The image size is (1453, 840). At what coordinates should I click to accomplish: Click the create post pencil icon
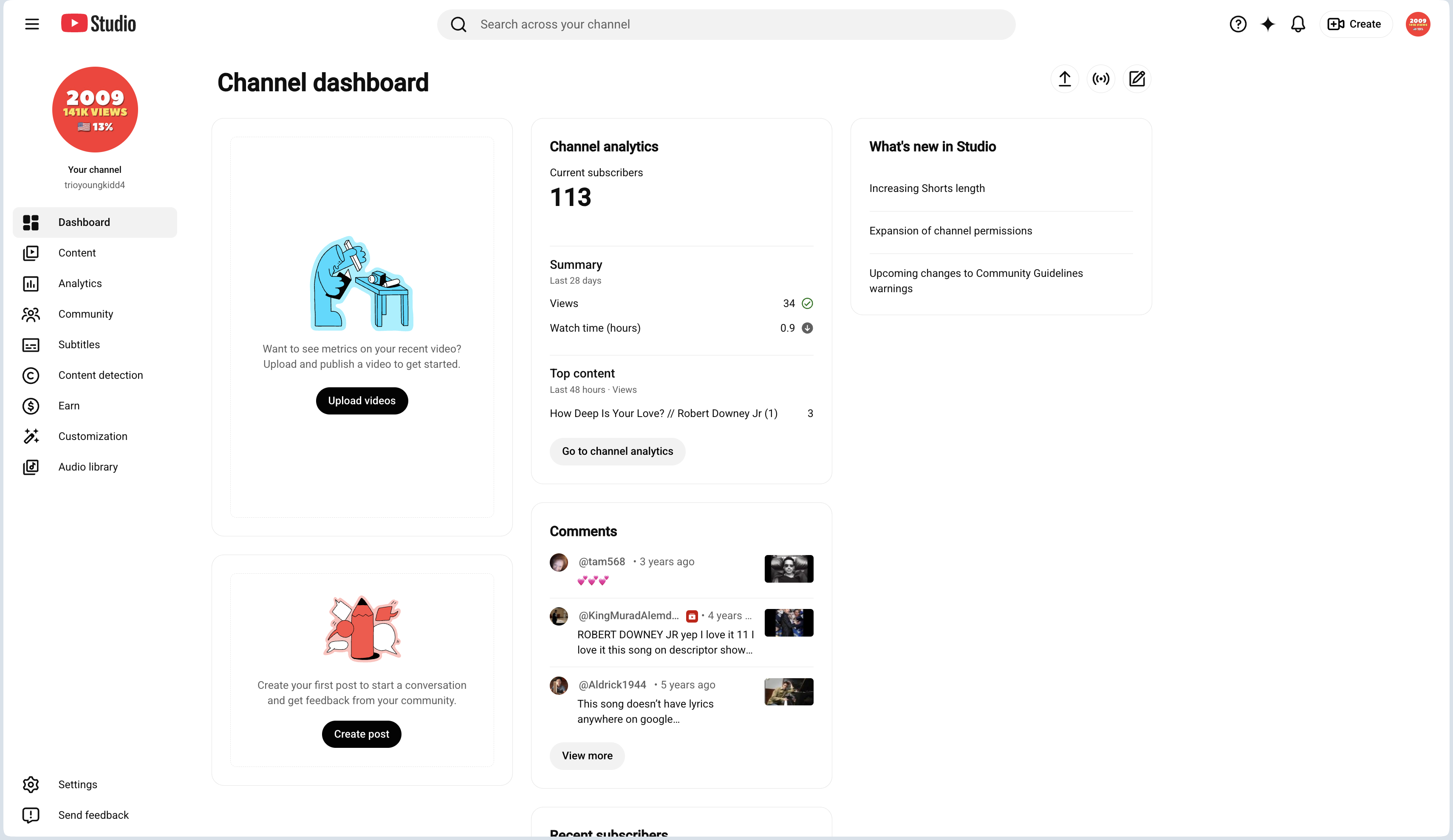[1137, 79]
